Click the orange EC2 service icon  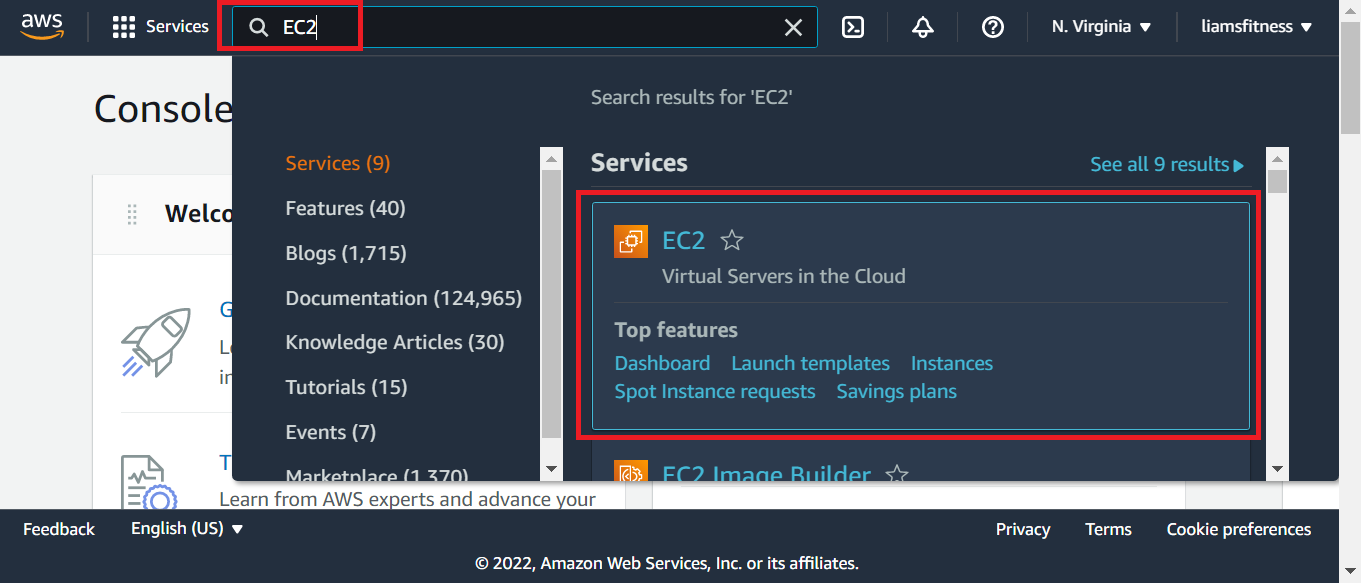click(631, 241)
